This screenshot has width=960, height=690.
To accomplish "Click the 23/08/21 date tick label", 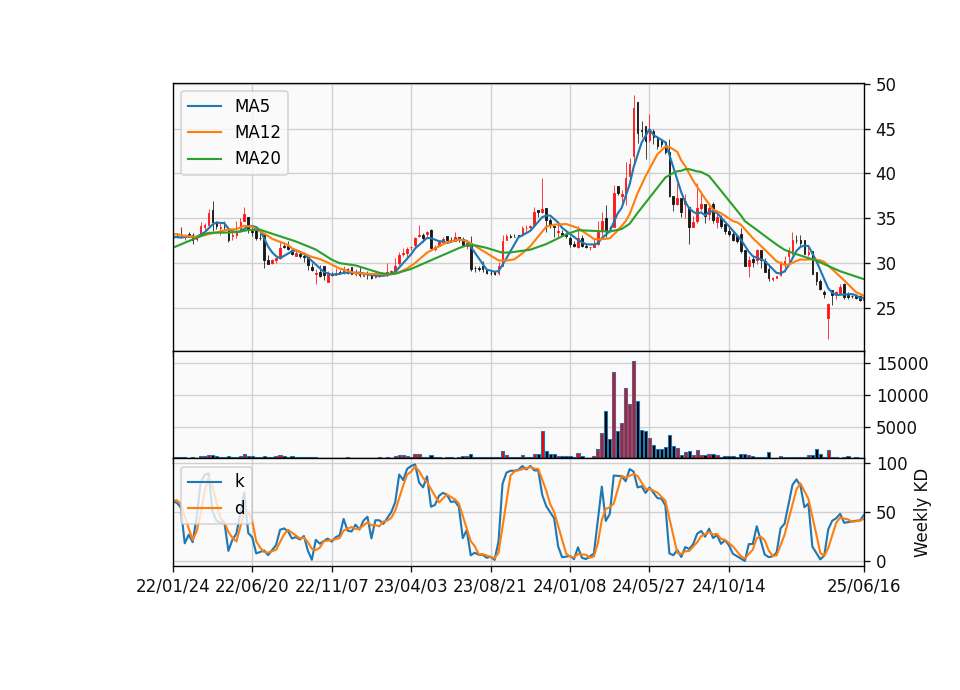I will click(490, 586).
